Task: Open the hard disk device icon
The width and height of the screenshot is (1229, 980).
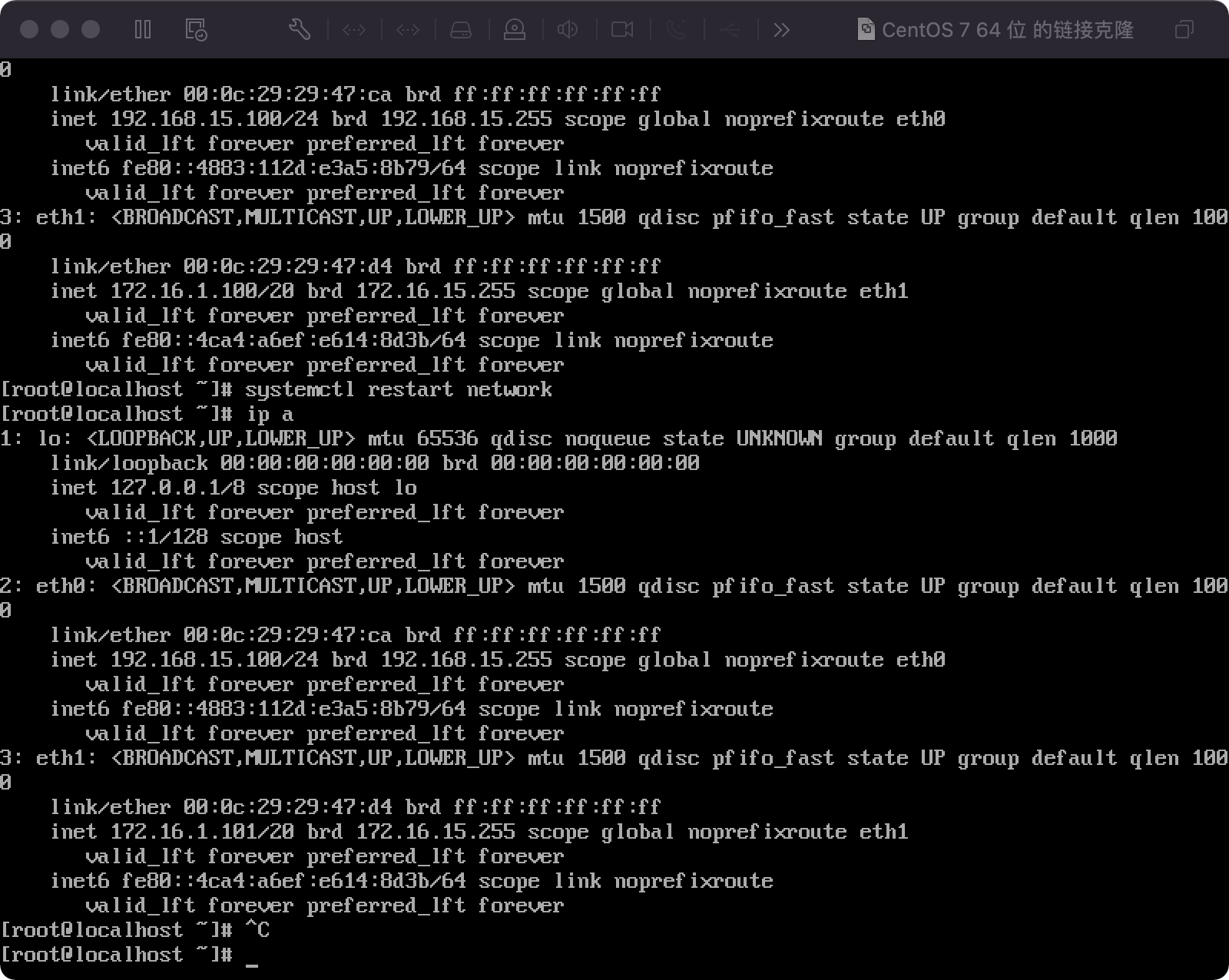Action: [461, 30]
